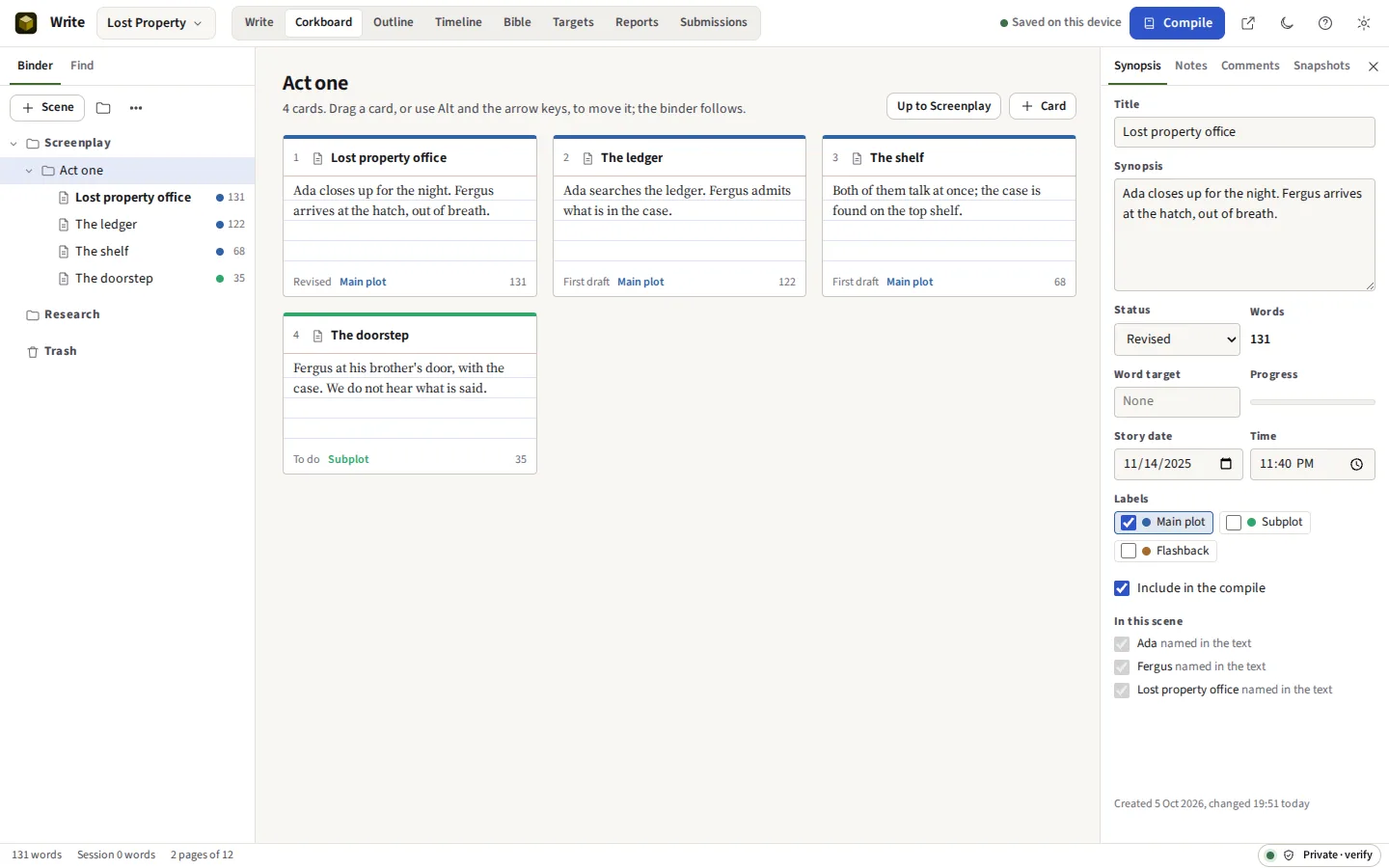This screenshot has width=1389, height=868.
Task: Click the Write app logo icon
Action: click(x=26, y=23)
